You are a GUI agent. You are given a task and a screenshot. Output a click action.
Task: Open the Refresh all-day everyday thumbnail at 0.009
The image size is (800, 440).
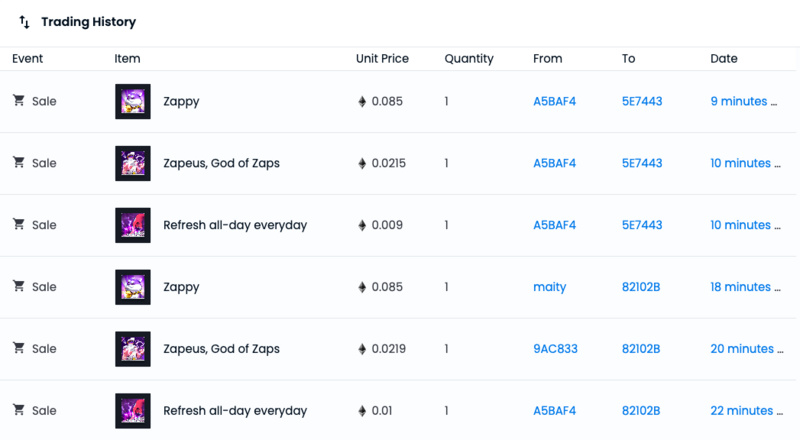click(x=133, y=225)
